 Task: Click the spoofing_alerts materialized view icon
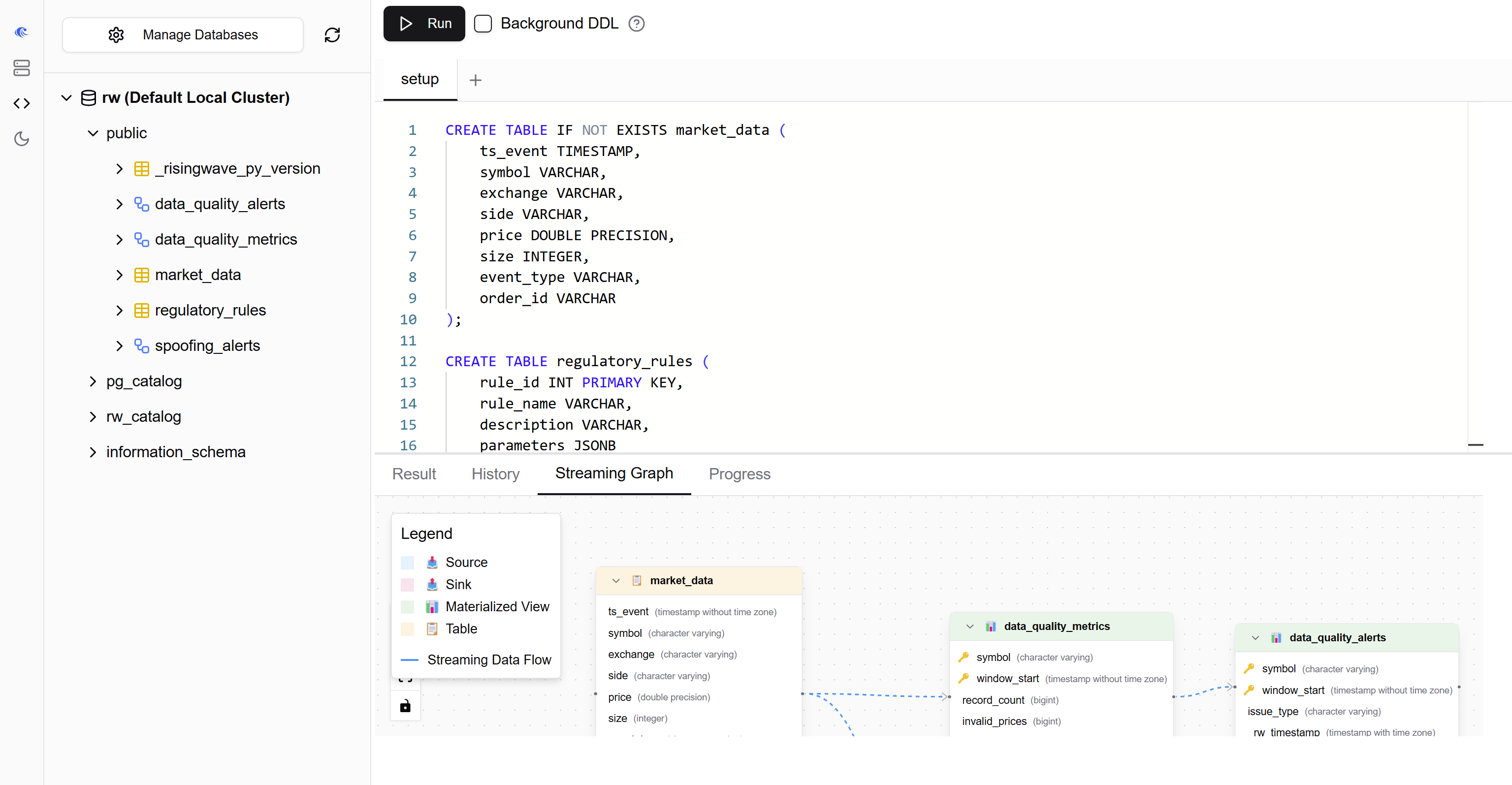[141, 345]
